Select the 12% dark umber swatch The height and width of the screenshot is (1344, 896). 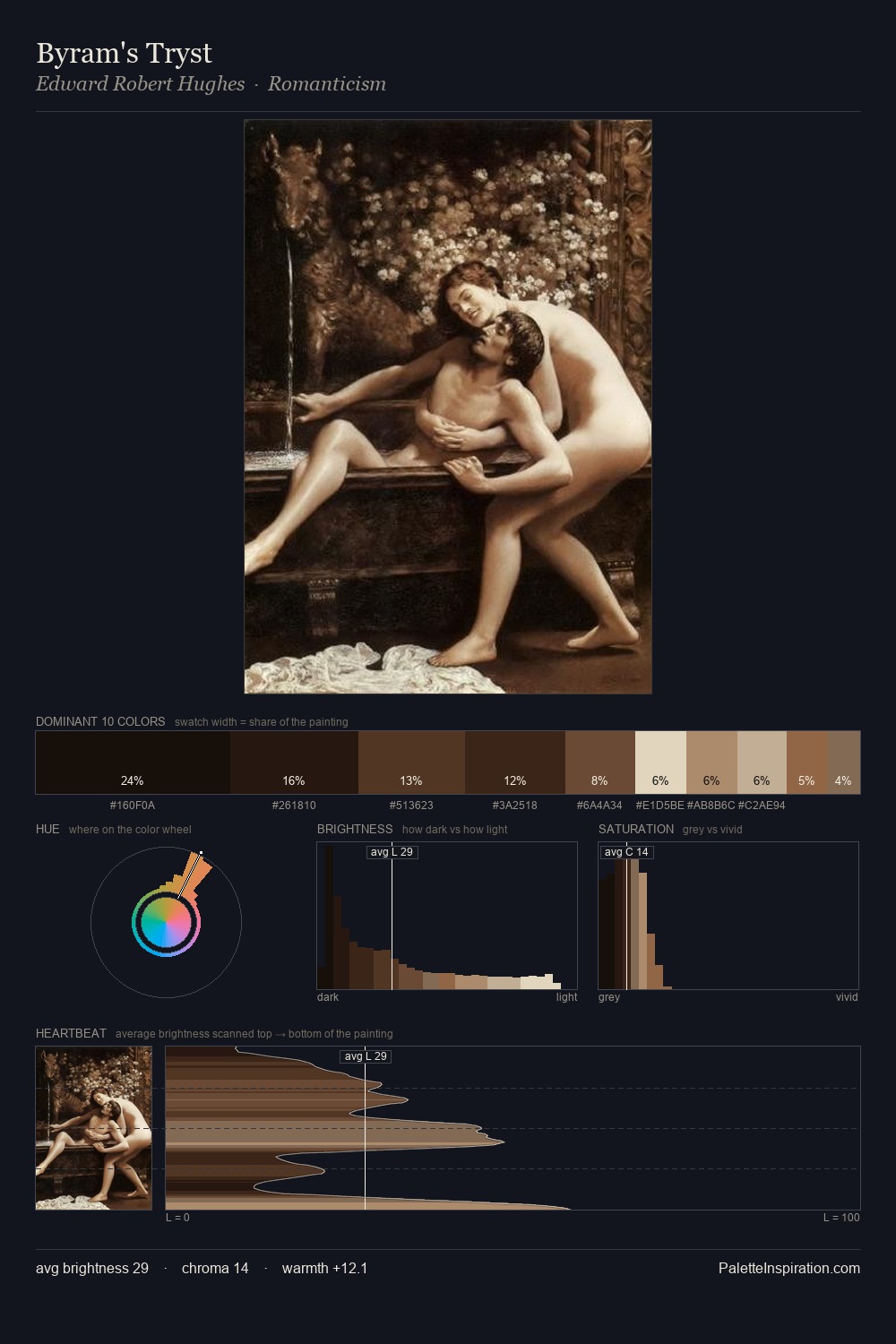[x=515, y=762]
